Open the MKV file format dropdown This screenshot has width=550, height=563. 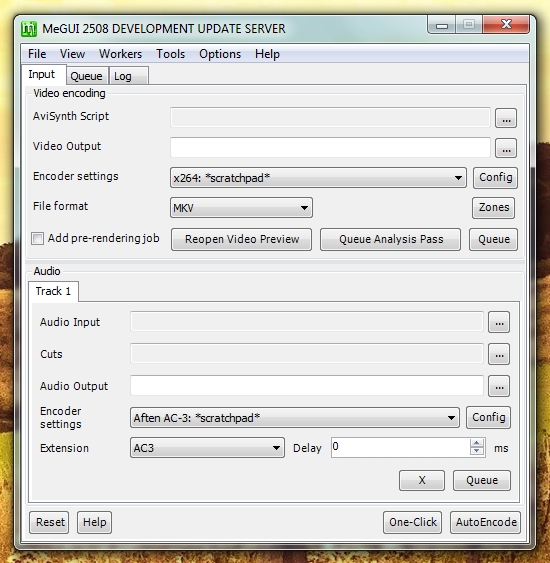coord(304,208)
